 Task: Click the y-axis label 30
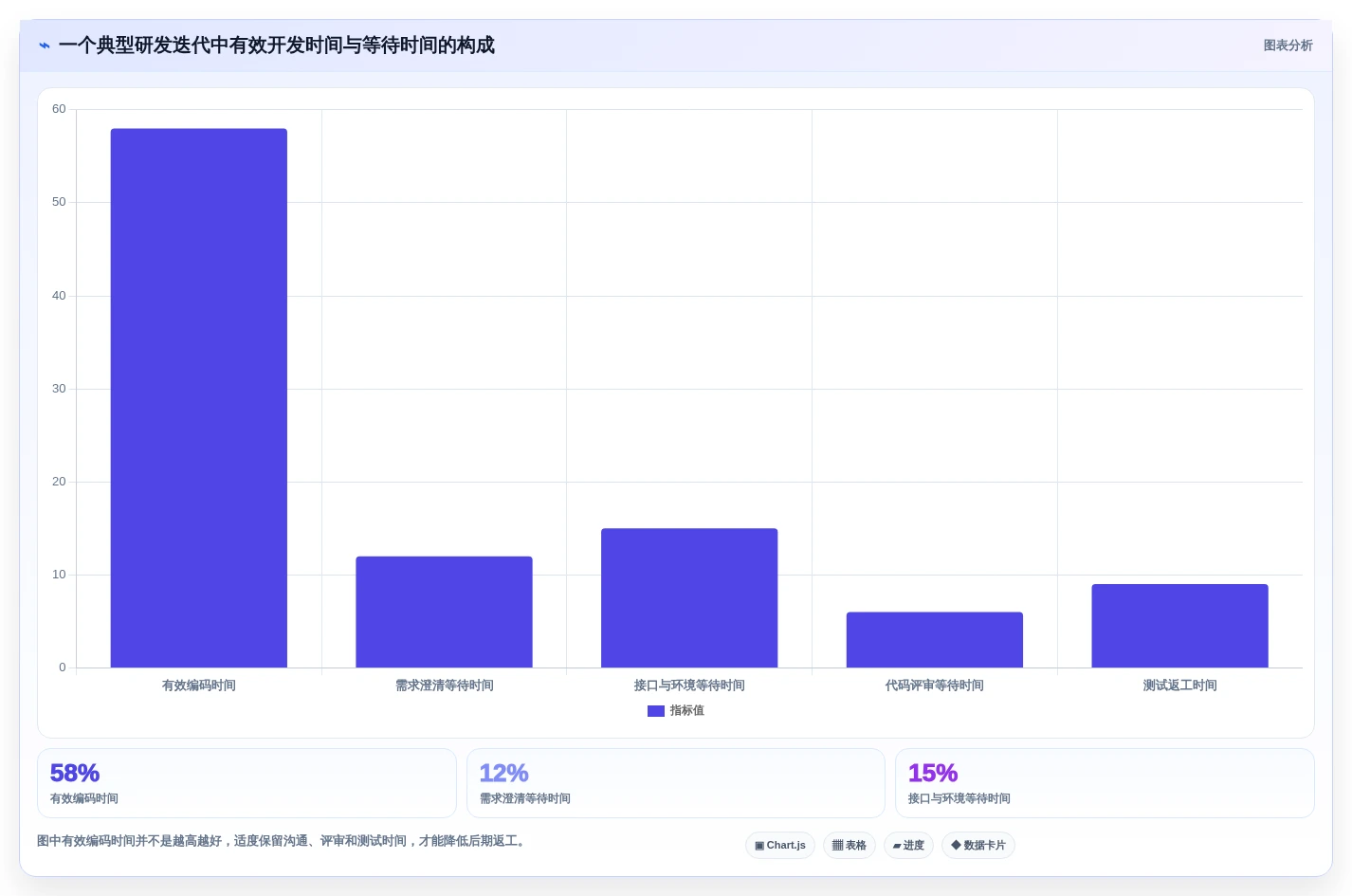[x=59, y=389]
